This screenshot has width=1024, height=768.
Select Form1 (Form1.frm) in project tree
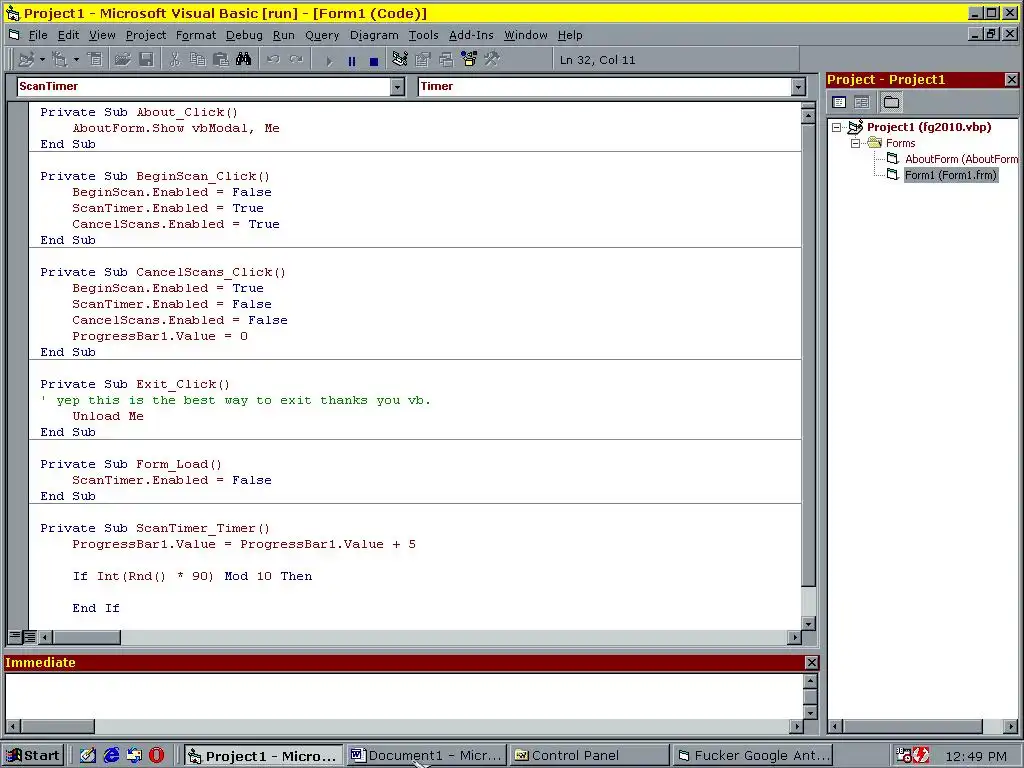(951, 175)
